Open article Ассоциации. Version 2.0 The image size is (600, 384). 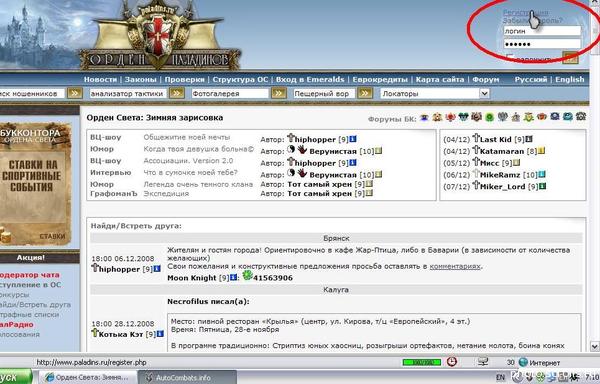point(188,161)
